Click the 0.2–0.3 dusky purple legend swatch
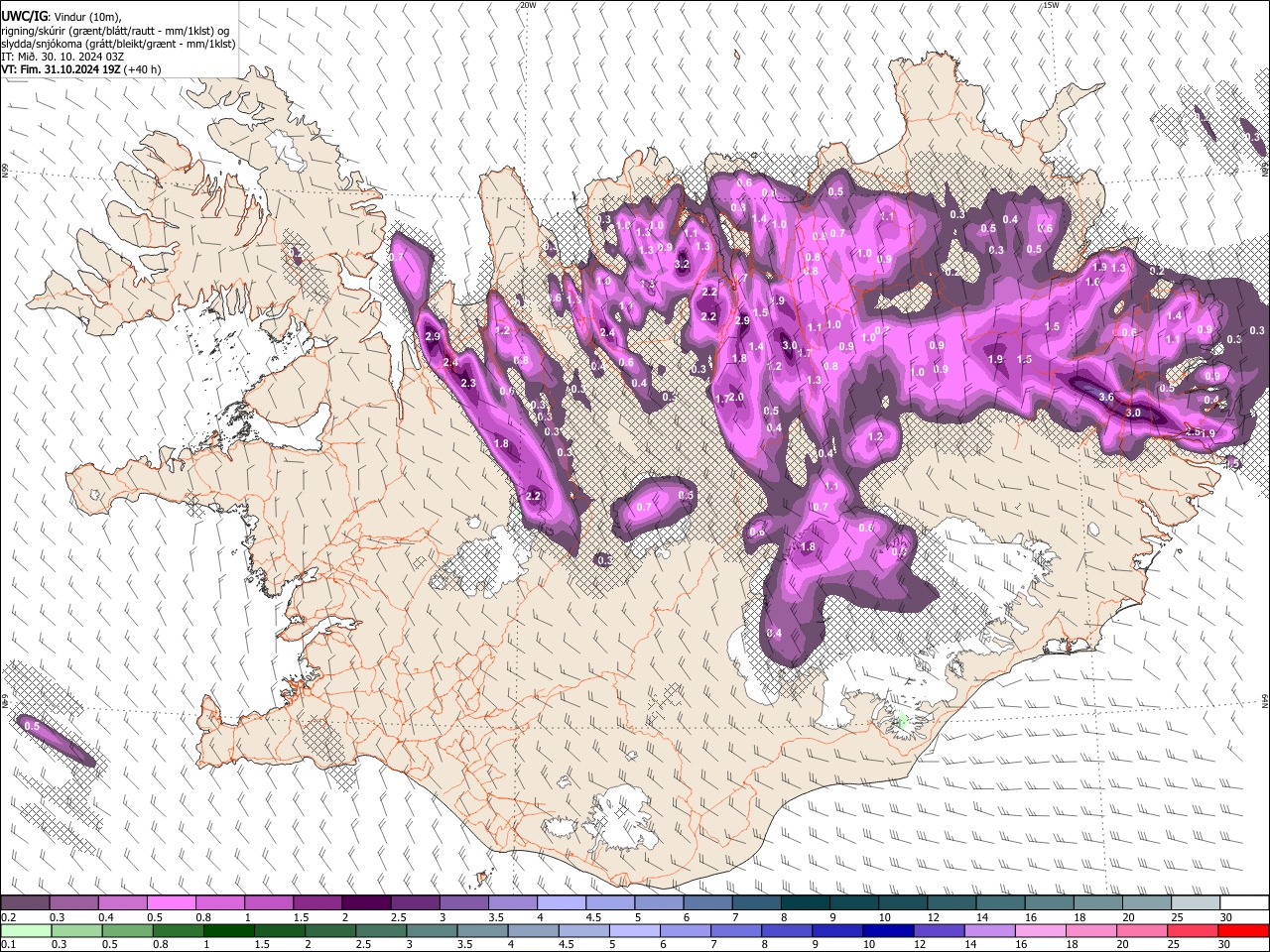Screen dimensions: 1270x952 [25, 903]
